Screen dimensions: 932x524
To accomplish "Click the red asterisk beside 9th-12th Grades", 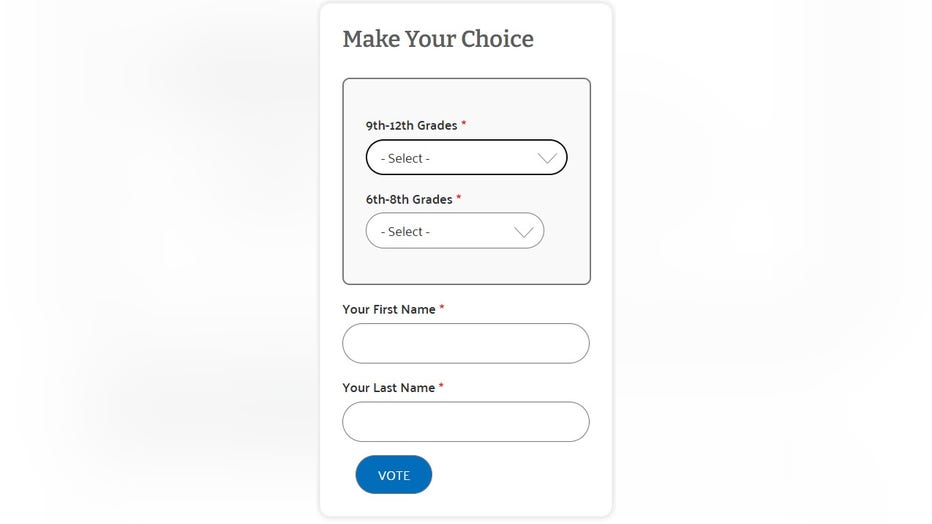I will coord(464,125).
